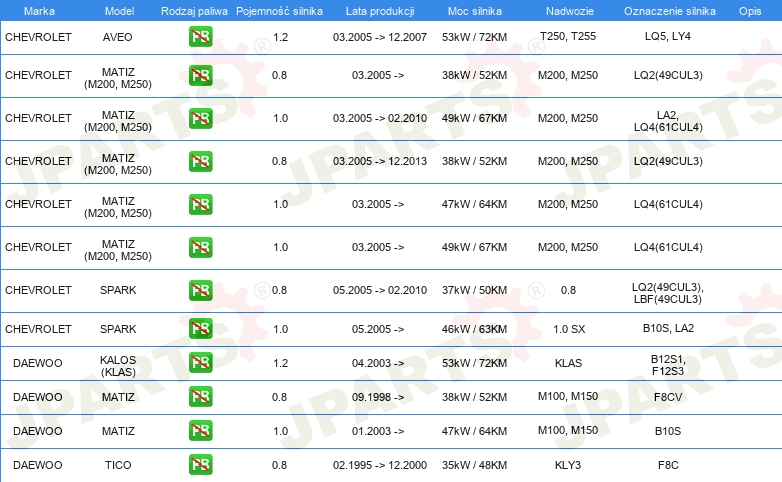Select the B10S, LA2 engine code cell
Image resolution: width=782 pixels, height=482 pixels.
click(x=668, y=328)
